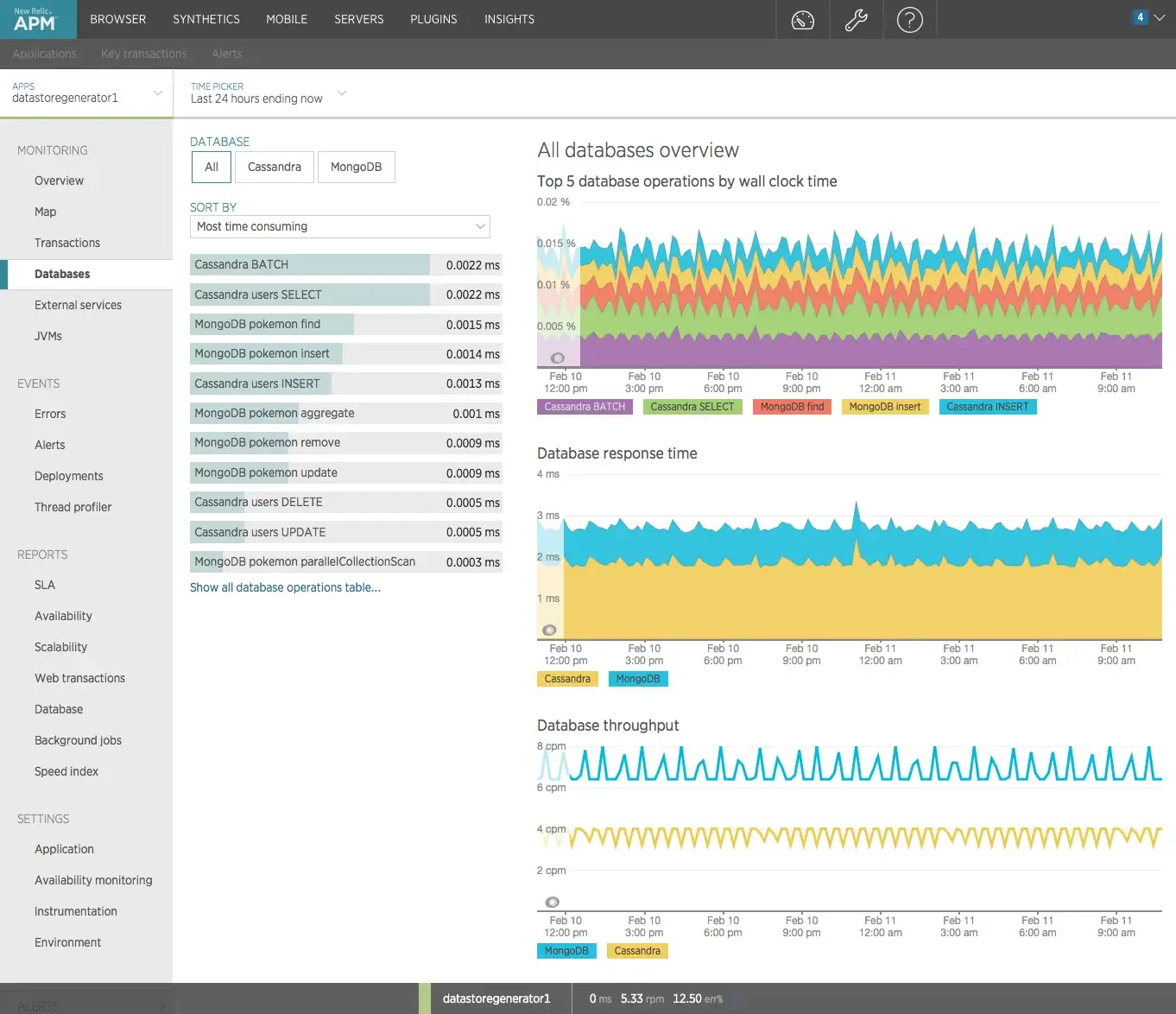Open the account tools wrench icon

[856, 19]
